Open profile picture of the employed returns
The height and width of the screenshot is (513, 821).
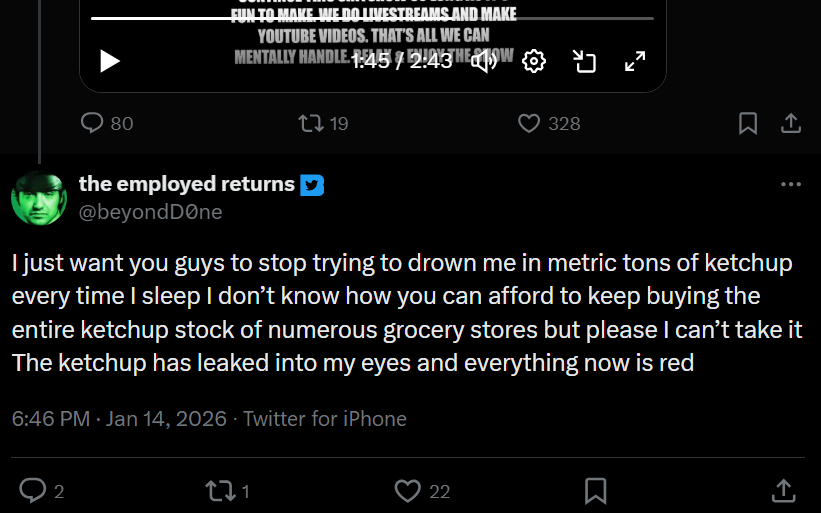tap(39, 198)
